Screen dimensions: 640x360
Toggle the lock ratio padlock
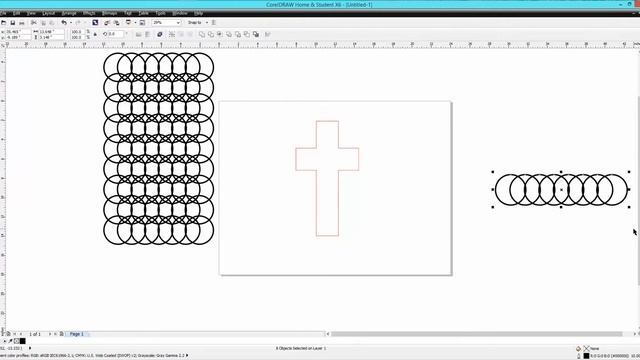pyautogui.click(x=95, y=34)
